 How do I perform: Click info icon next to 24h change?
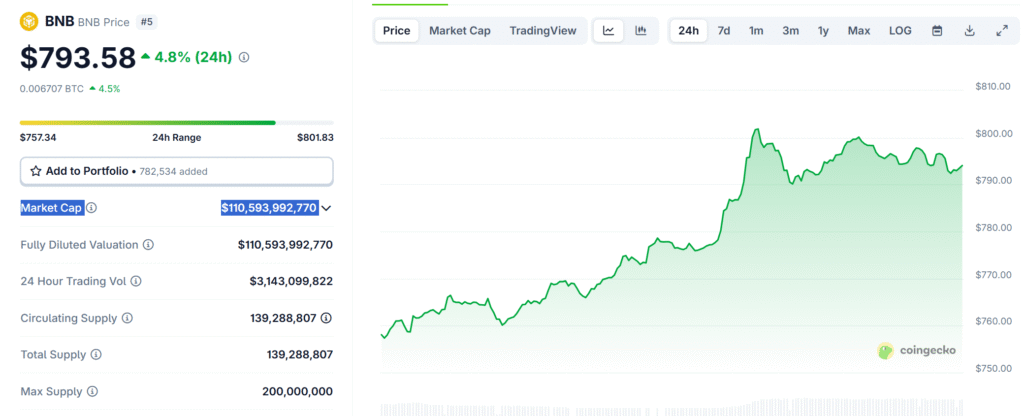pyautogui.click(x=244, y=58)
